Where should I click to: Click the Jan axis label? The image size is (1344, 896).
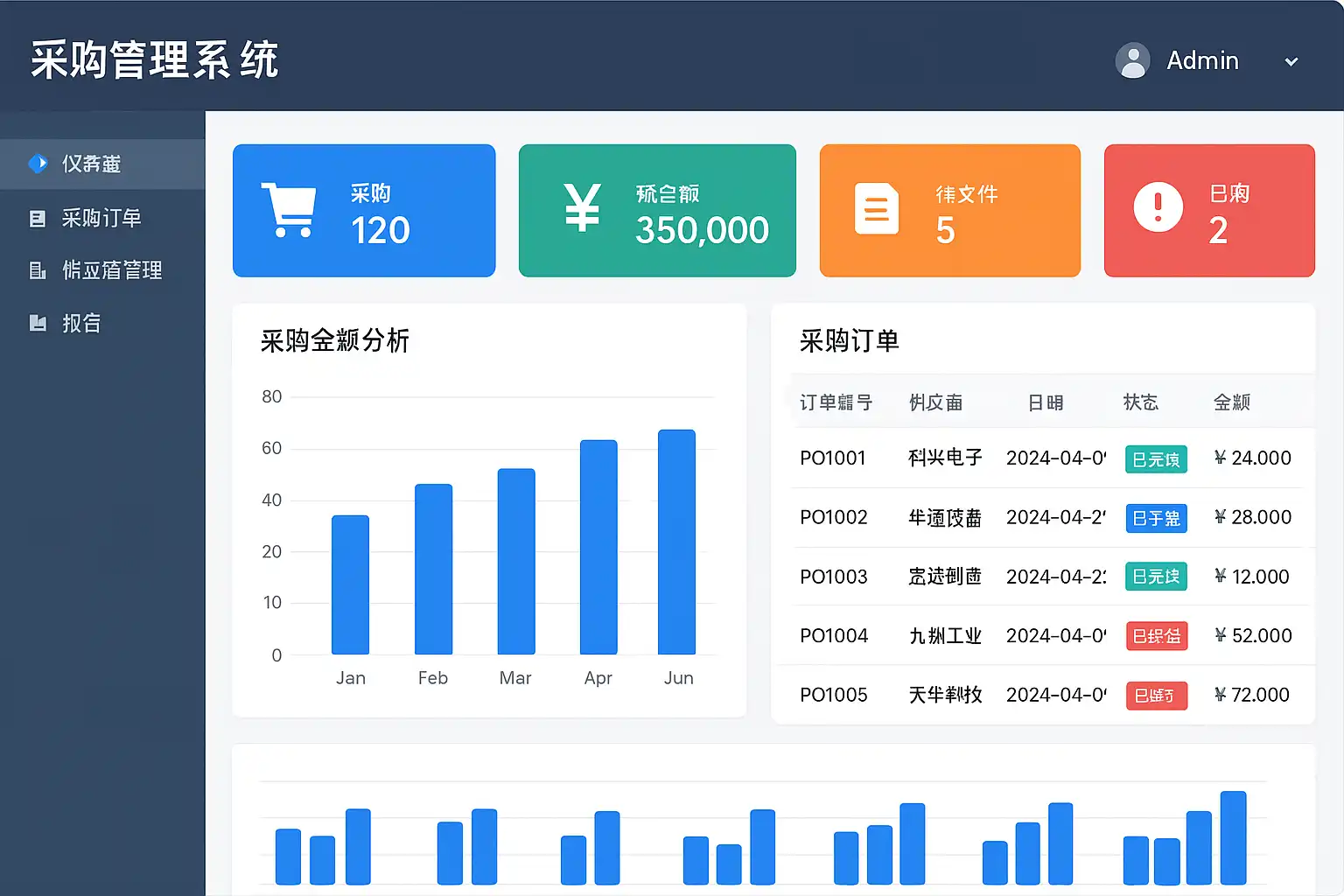coord(351,678)
